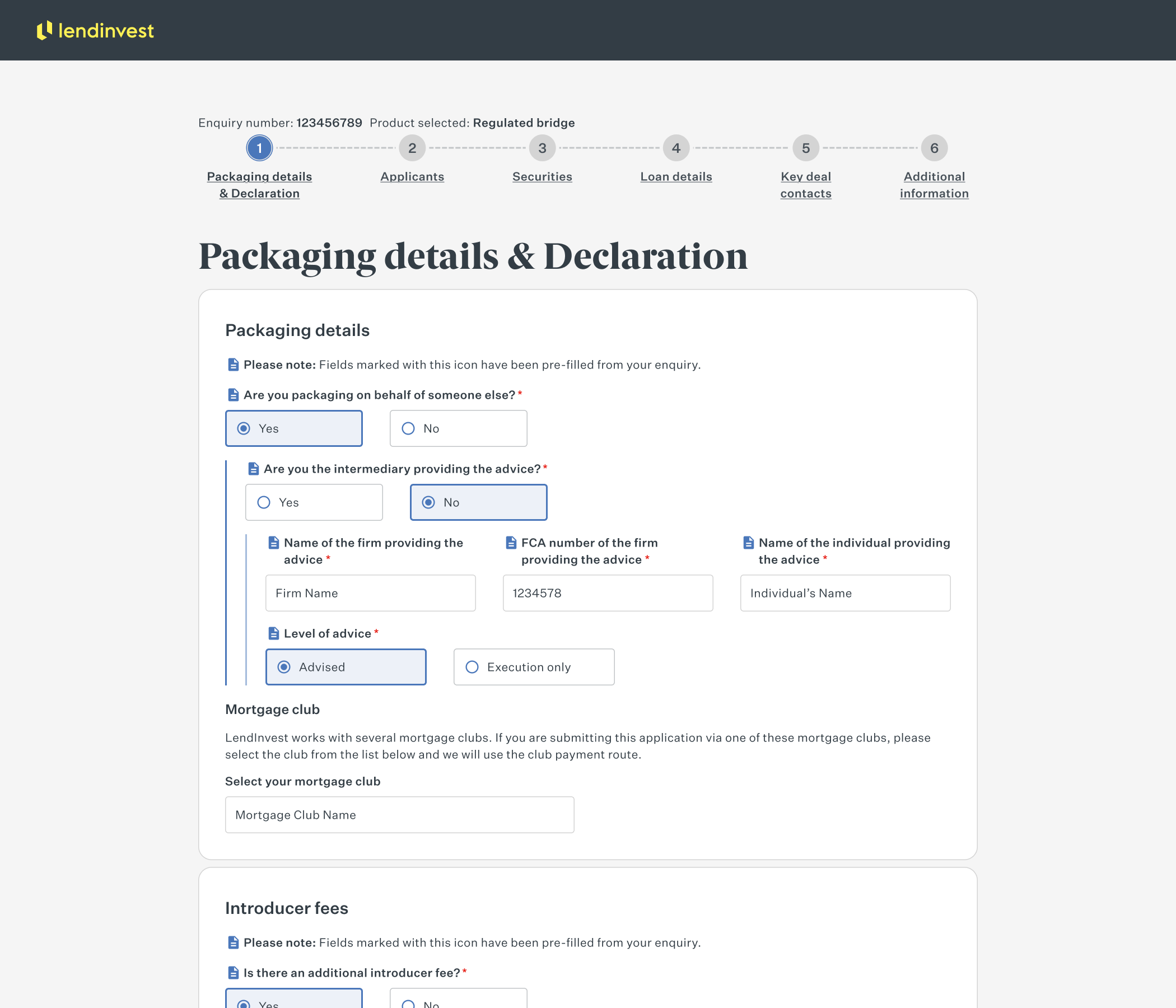Choose Advised level of advice
1176x1008 pixels.
[346, 667]
